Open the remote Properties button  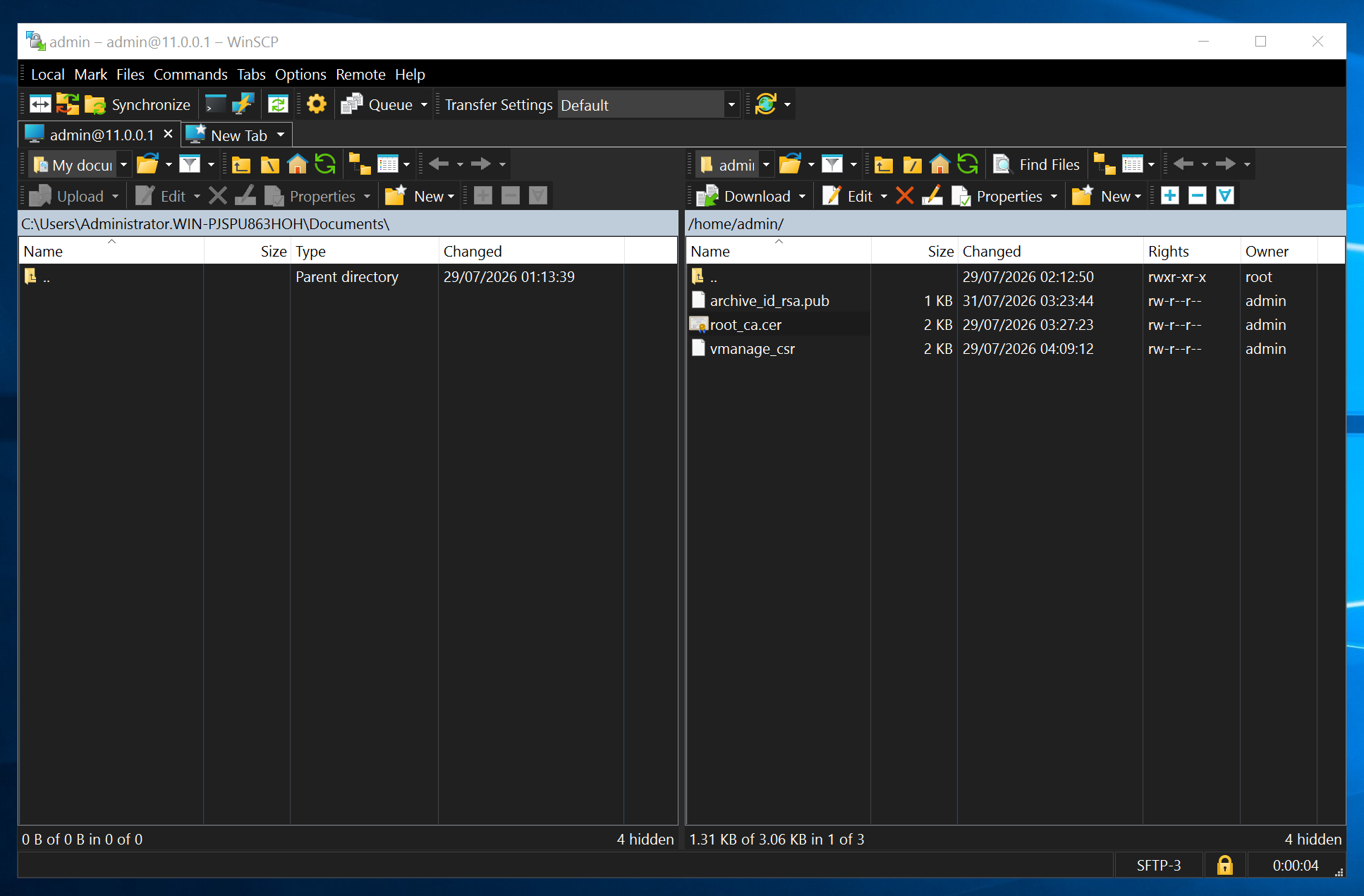point(997,196)
